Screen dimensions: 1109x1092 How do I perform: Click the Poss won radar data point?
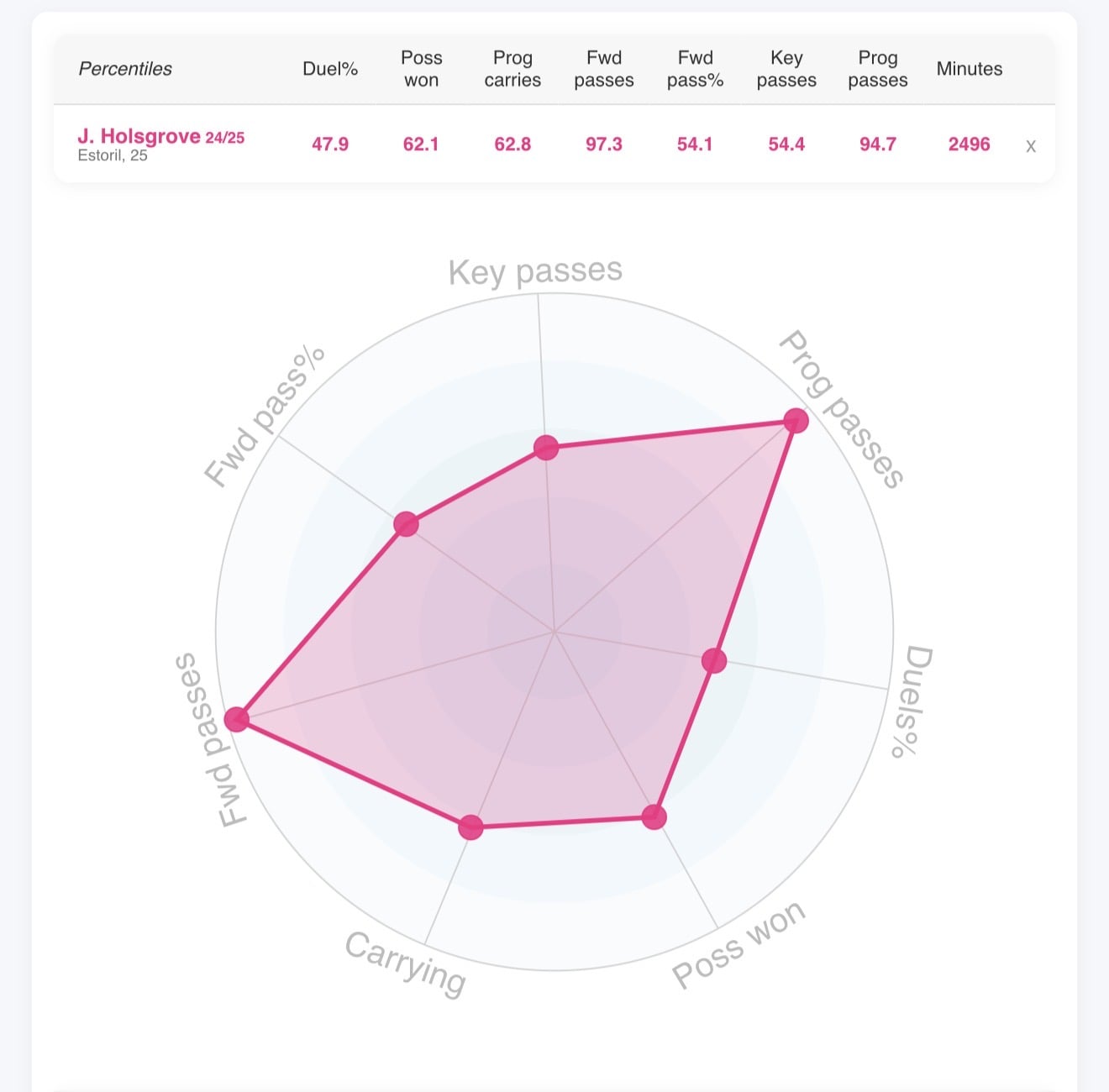pyautogui.click(x=654, y=816)
